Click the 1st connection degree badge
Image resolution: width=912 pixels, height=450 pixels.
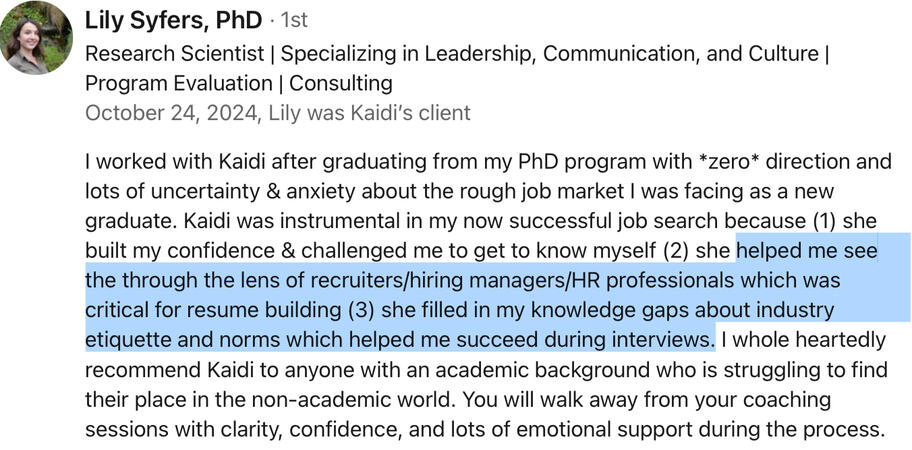pyautogui.click(x=291, y=21)
